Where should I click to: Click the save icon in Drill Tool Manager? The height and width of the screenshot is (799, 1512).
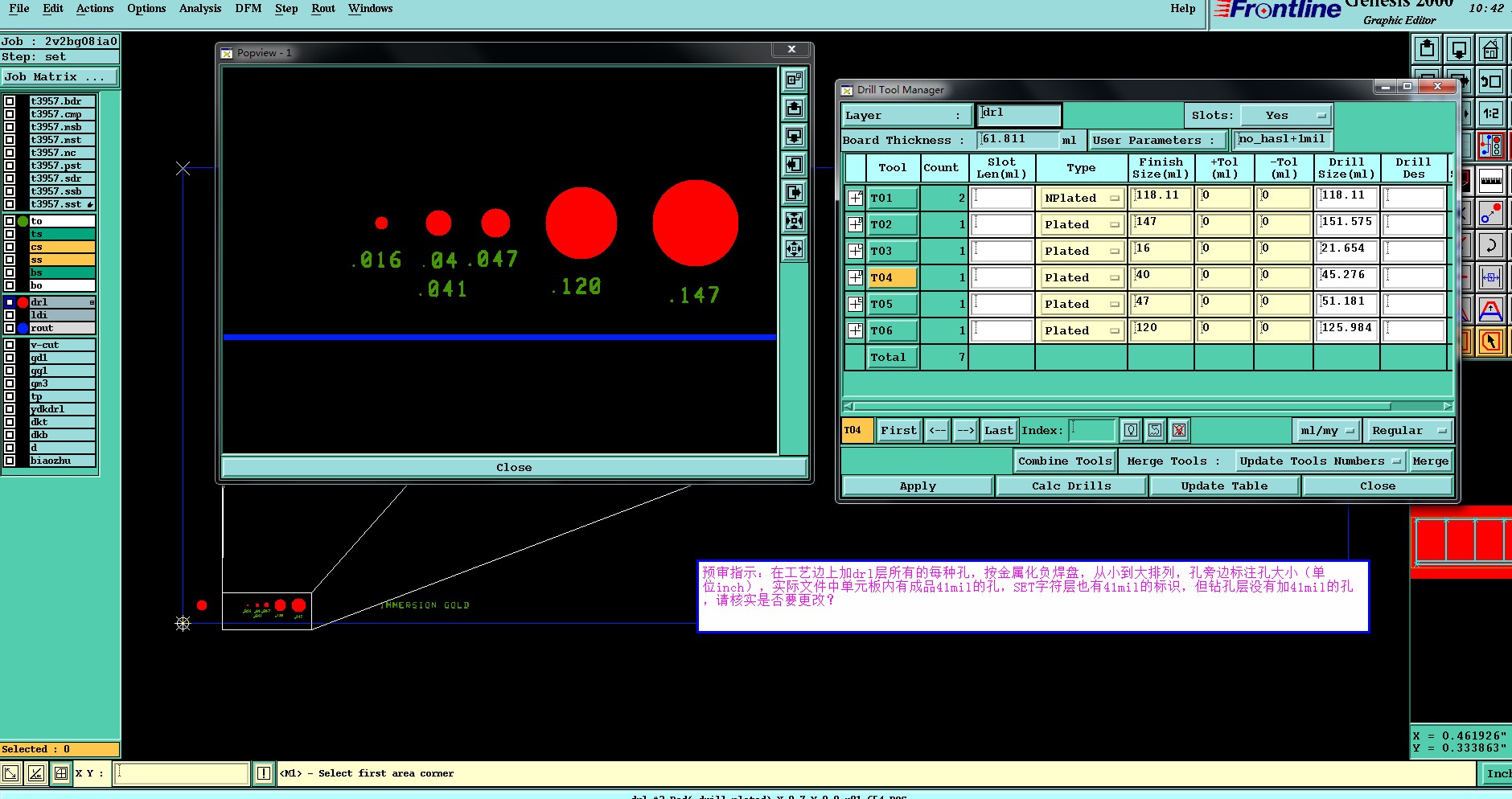[1155, 430]
